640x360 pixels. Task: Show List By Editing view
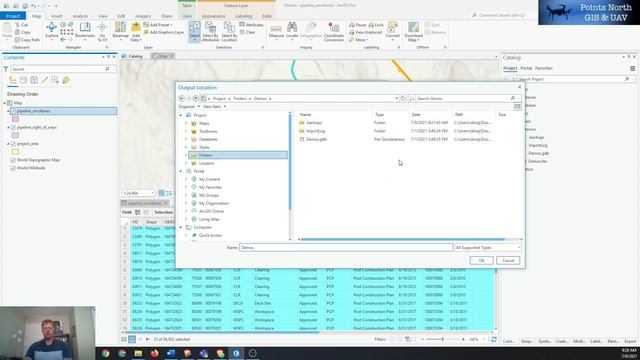44,80
